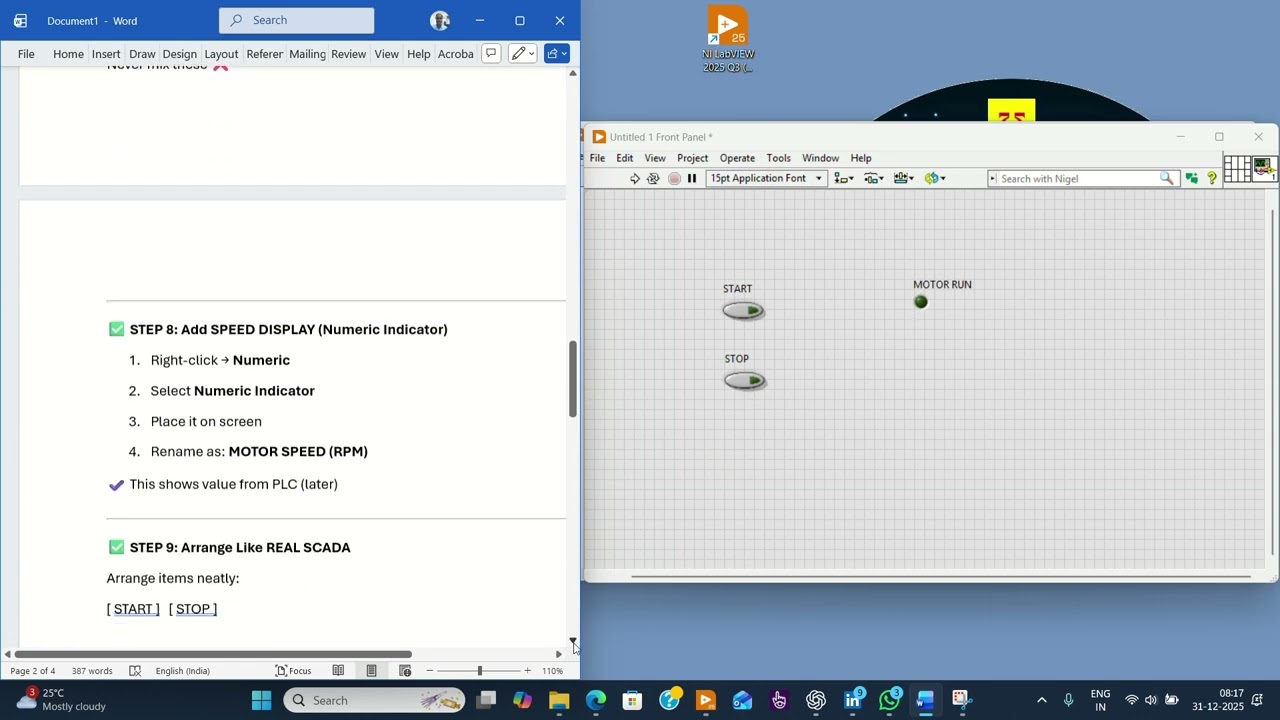This screenshot has height=720, width=1280.
Task: Click Page 2 of 4 status
Action: (x=33, y=671)
